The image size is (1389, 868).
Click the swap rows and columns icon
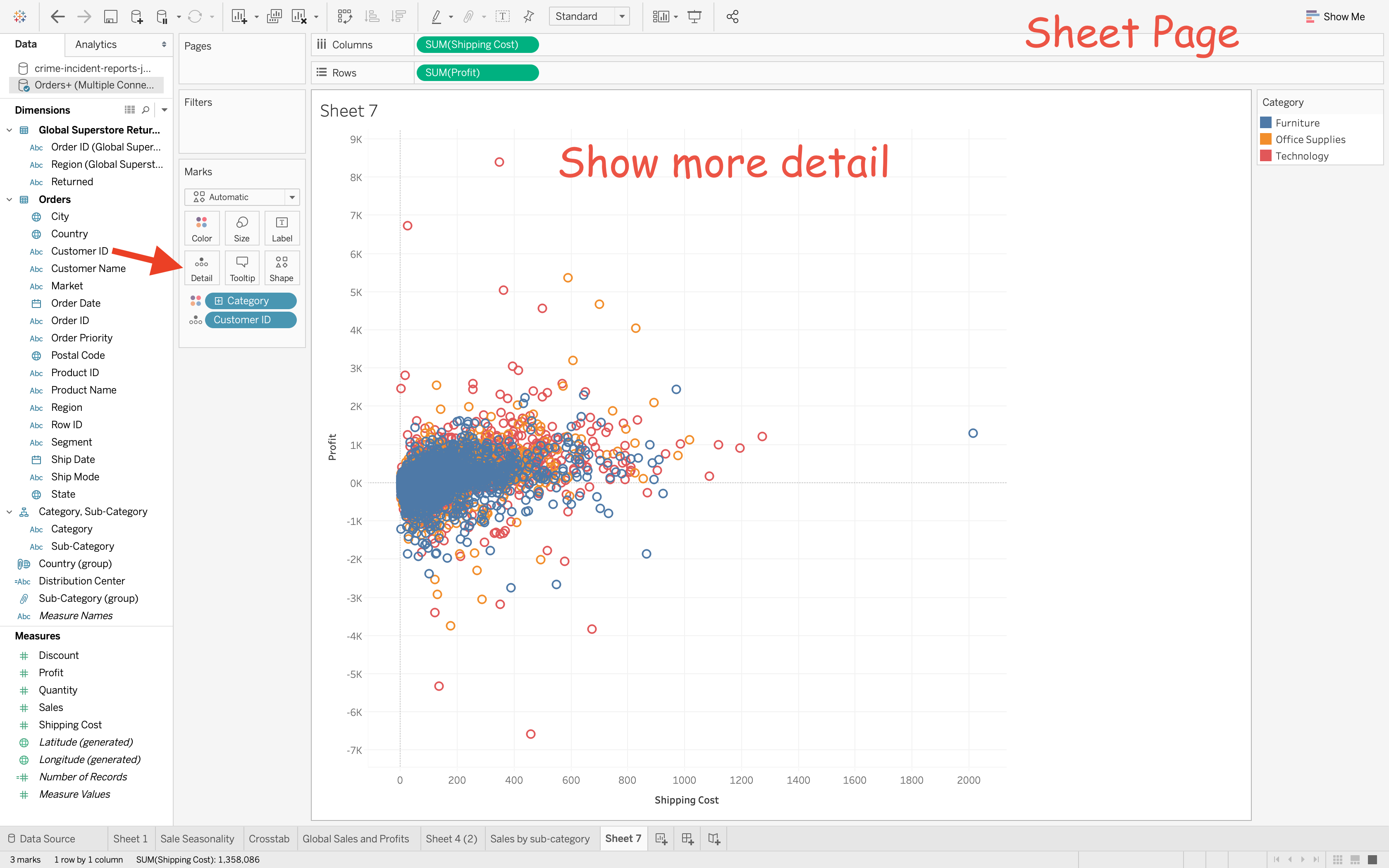[344, 17]
